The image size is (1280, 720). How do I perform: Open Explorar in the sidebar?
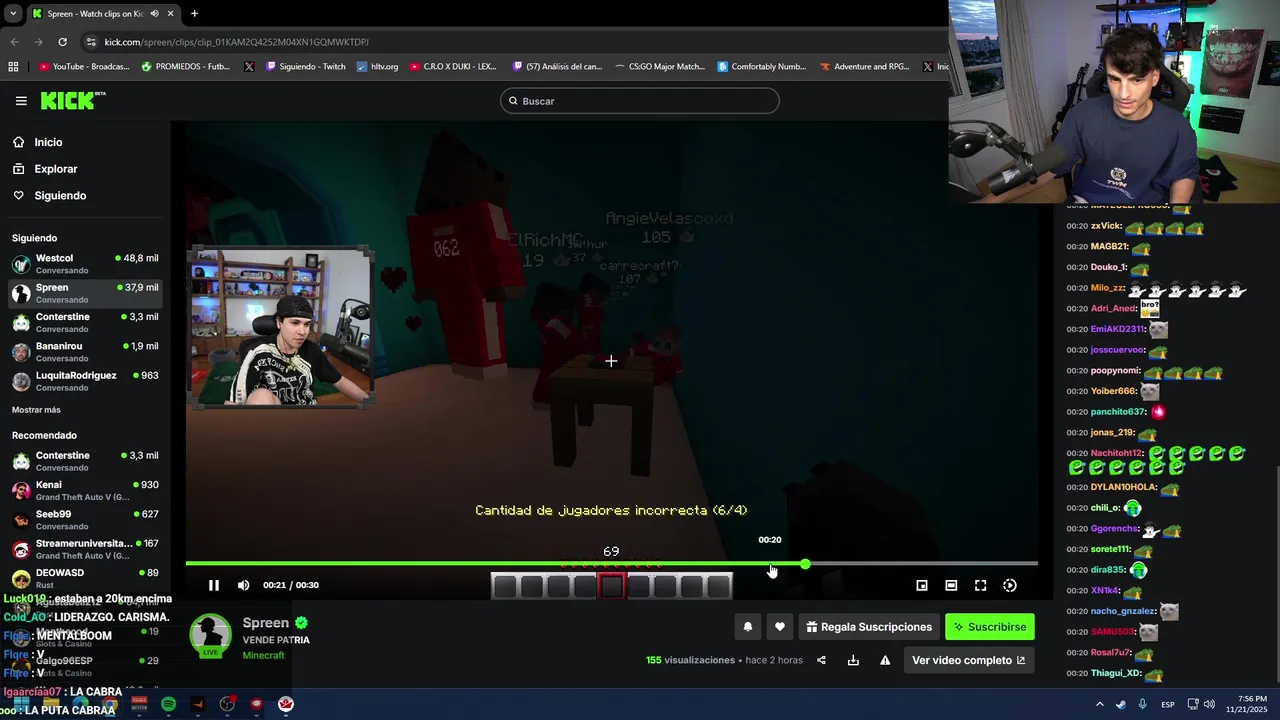(55, 169)
